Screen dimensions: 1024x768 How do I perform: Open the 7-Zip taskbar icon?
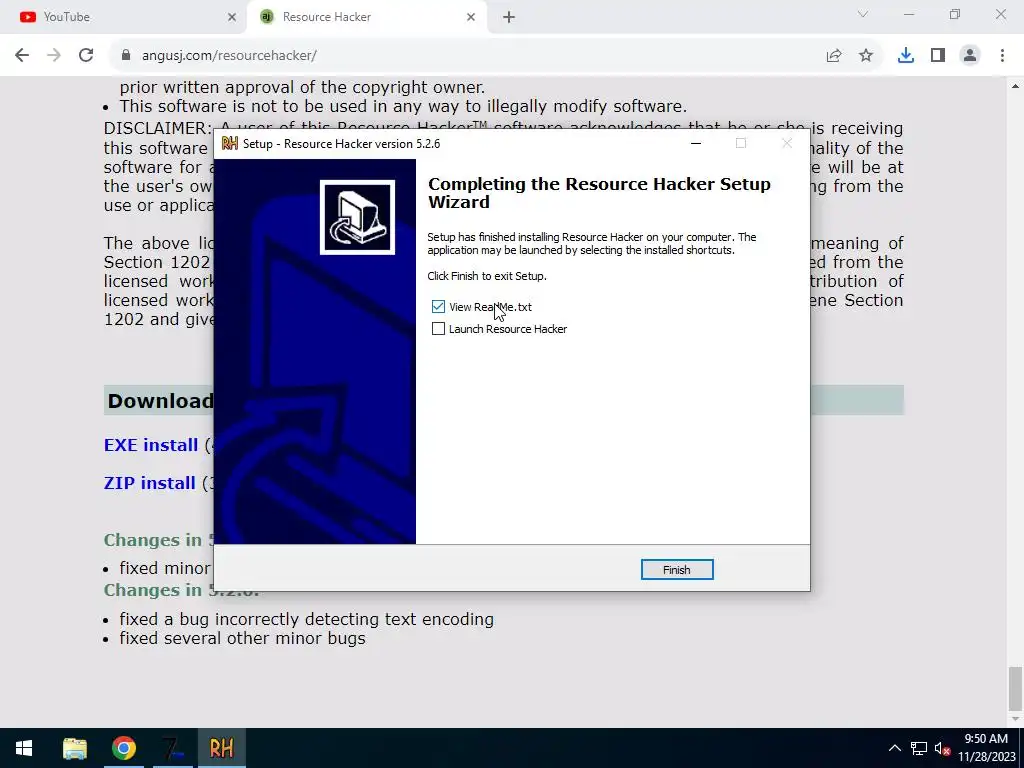point(173,748)
